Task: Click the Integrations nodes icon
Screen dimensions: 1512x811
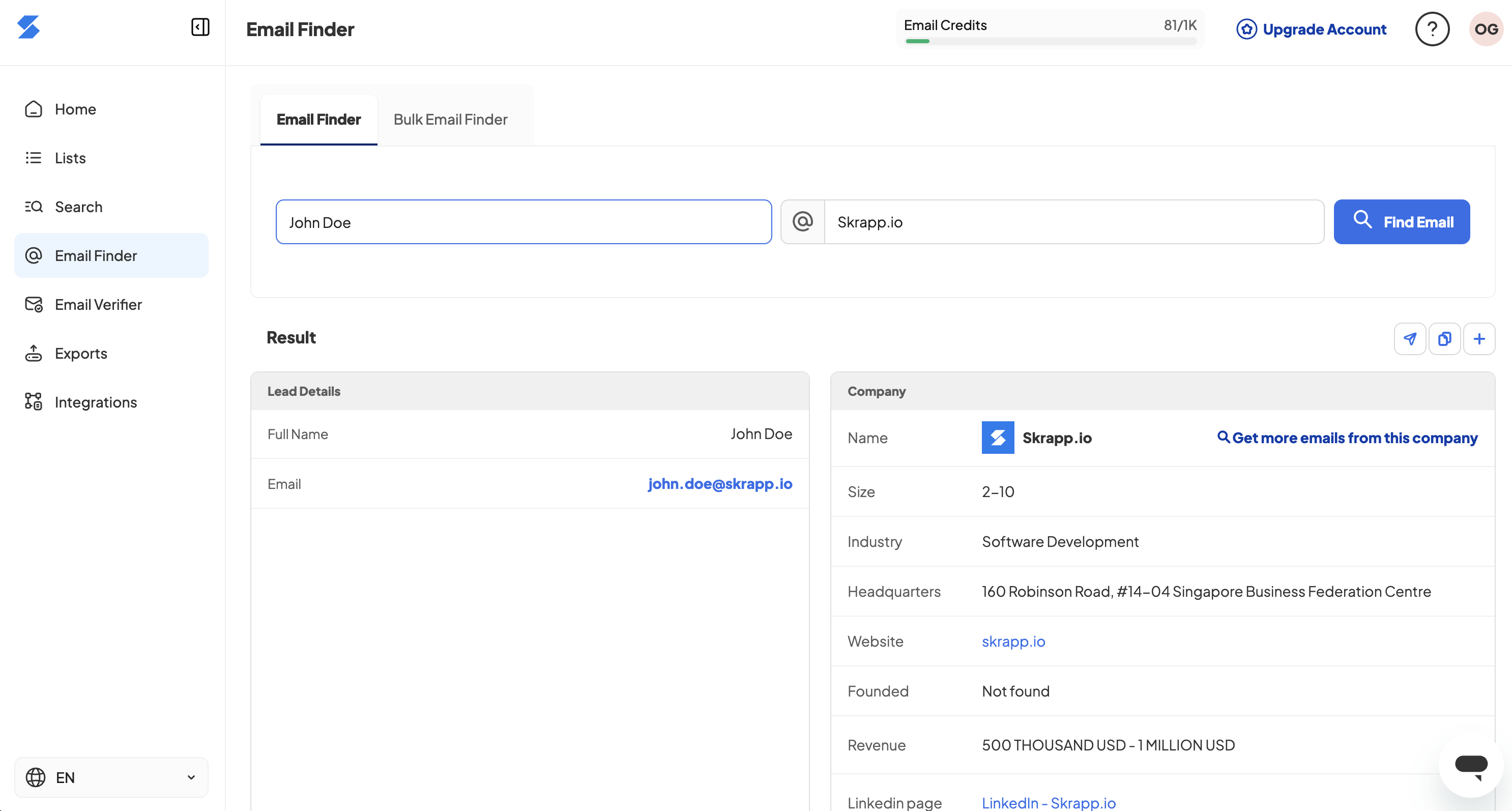Action: (34, 402)
